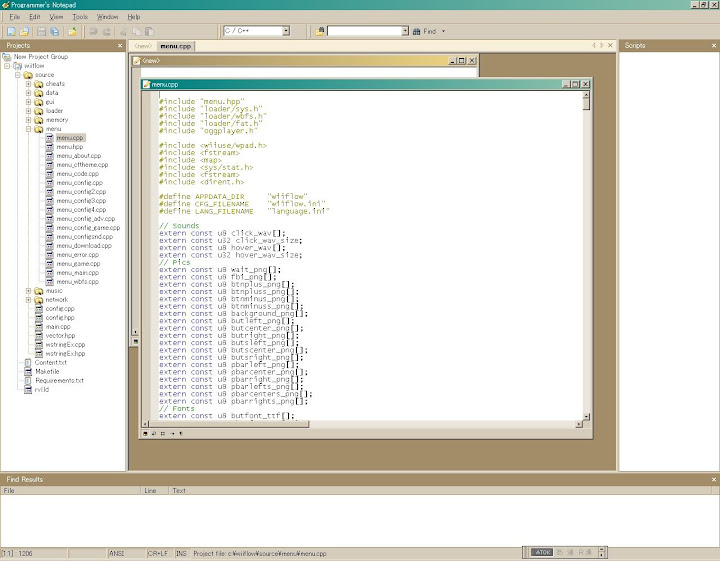Select Makefile in the project tree
The height and width of the screenshot is (561, 720).
tap(47, 372)
